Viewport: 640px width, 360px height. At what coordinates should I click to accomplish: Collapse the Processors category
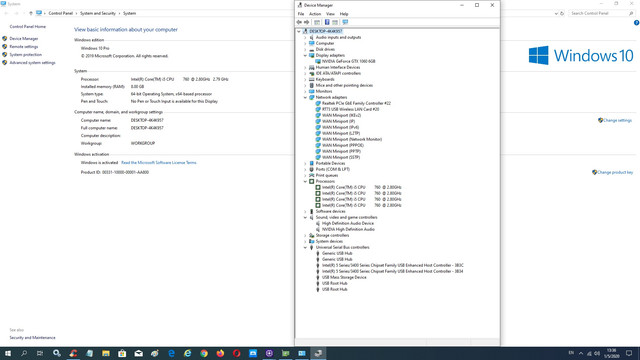[x=305, y=181]
